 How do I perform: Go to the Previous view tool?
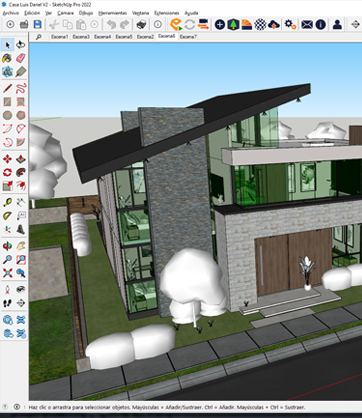(21, 273)
